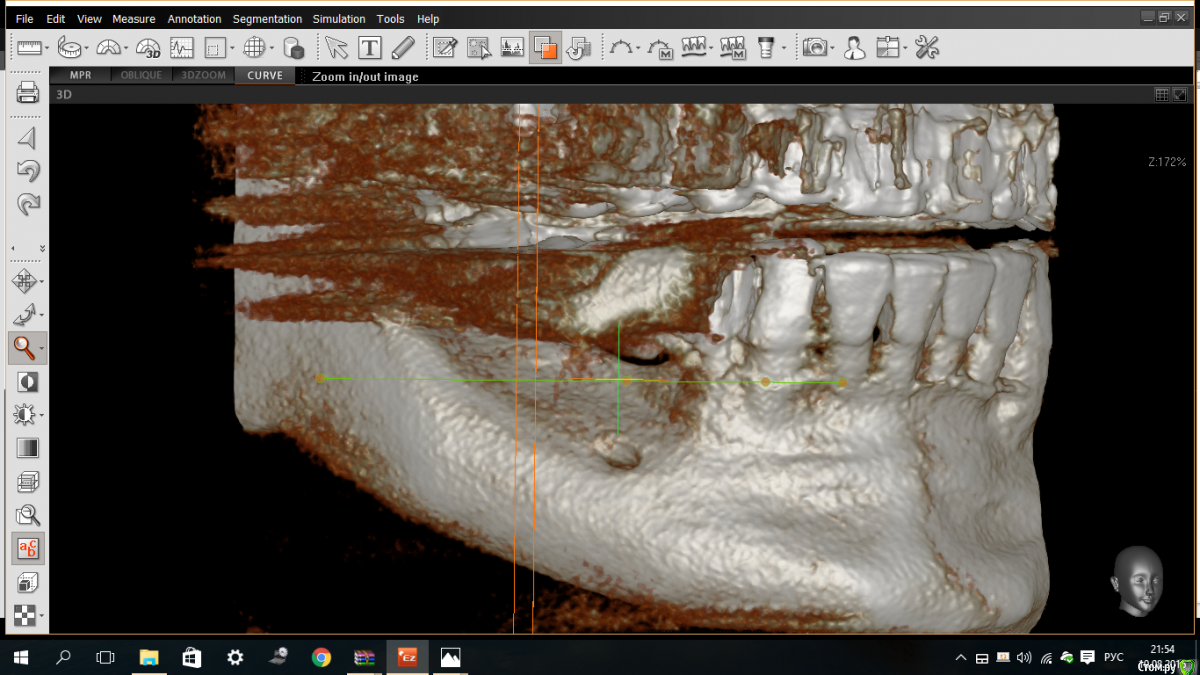Image resolution: width=1200 pixels, height=675 pixels.
Task: Toggle the orange overlapping squares mode
Action: click(x=545, y=47)
